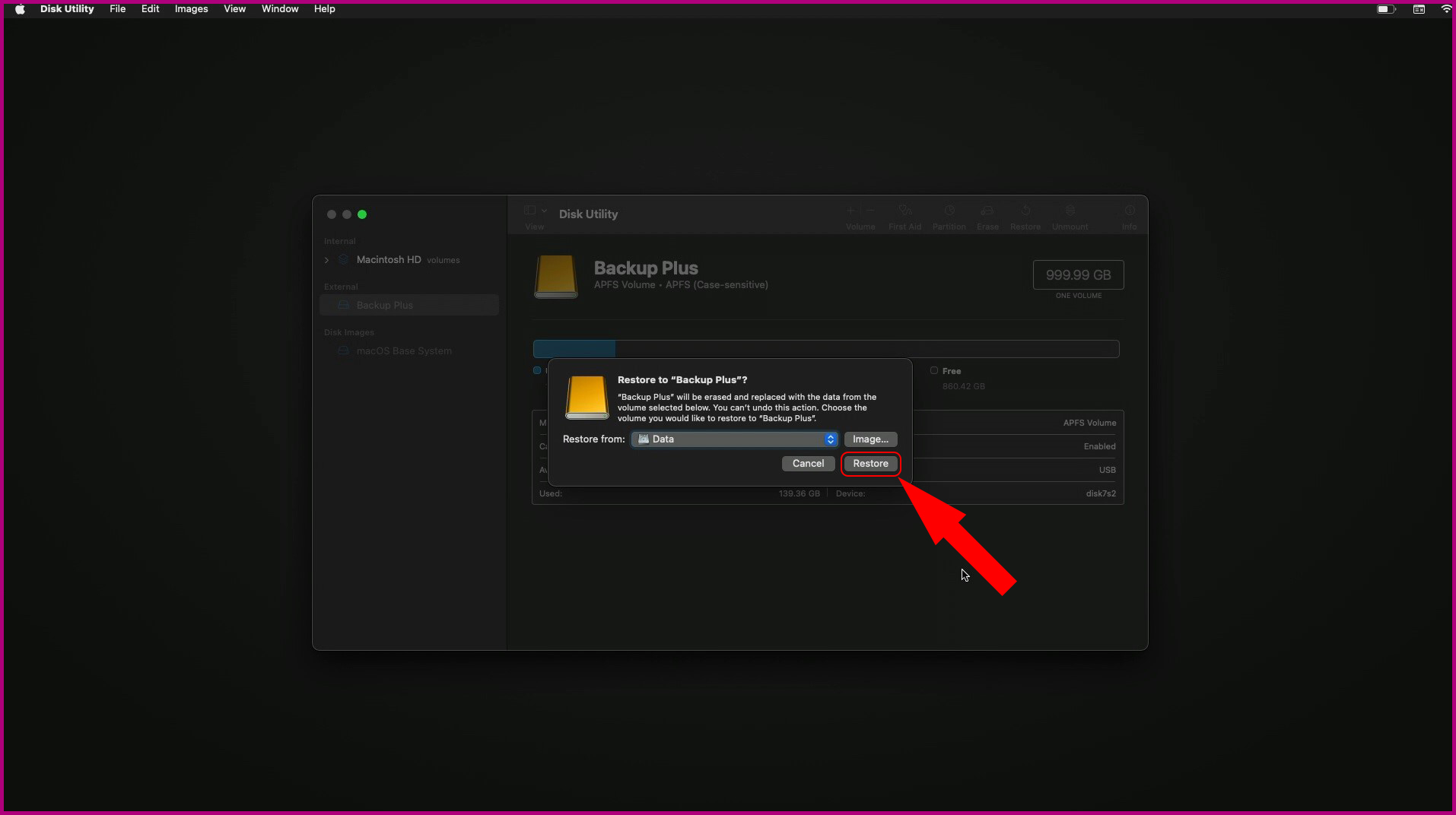Show drive details via the Info icon
Screen dimensions: 1456x815
click(x=1129, y=216)
